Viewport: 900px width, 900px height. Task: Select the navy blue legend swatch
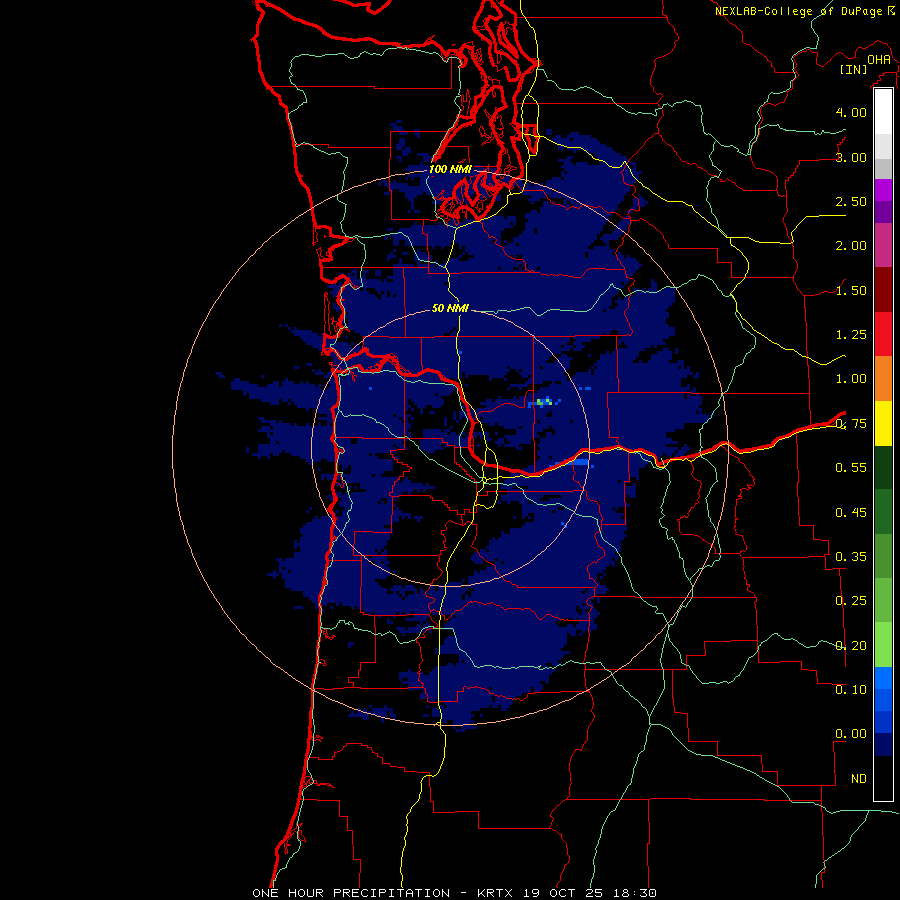[883, 744]
